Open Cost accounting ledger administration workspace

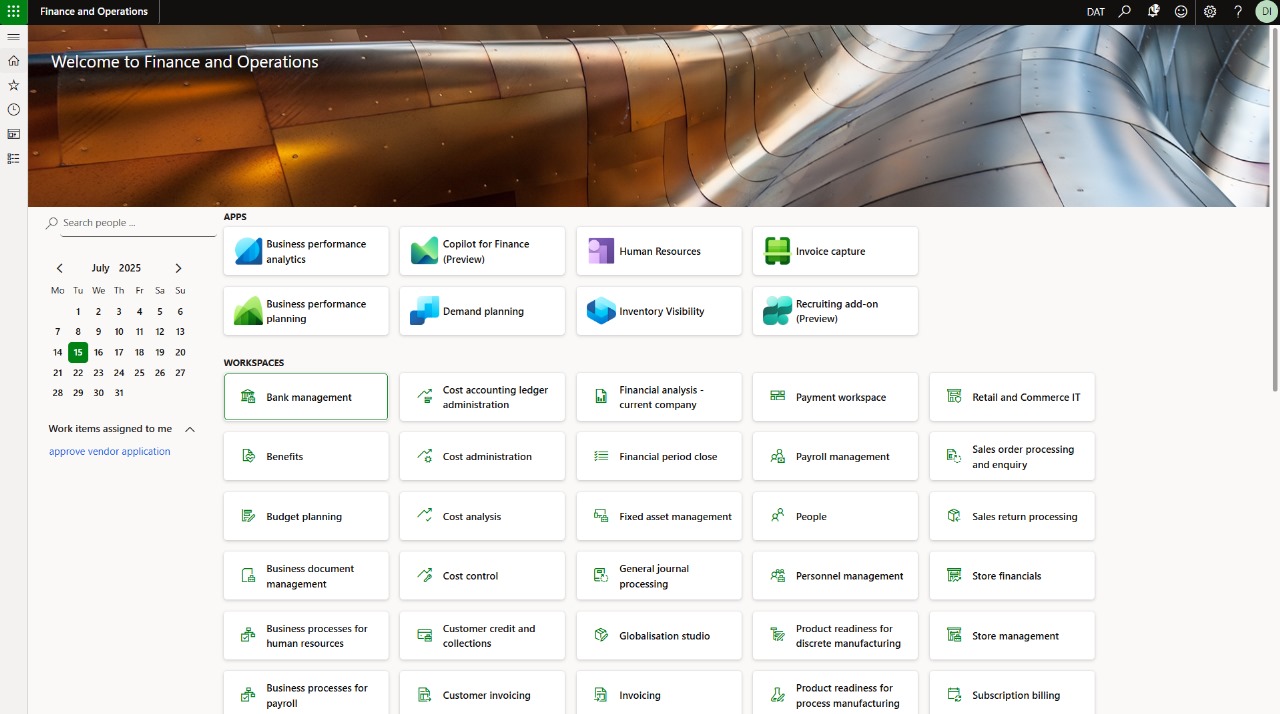click(x=482, y=397)
